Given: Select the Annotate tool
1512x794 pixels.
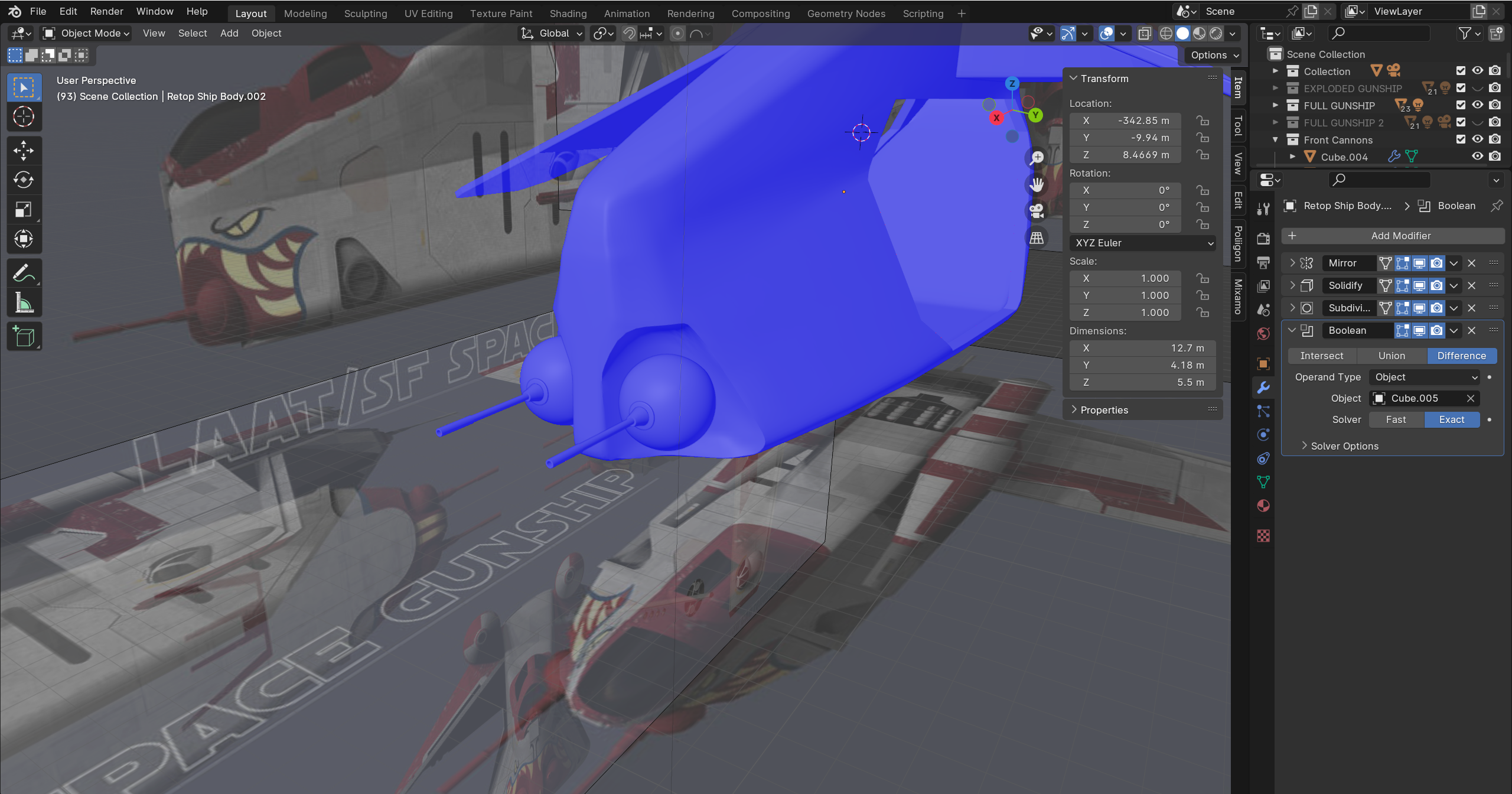Looking at the screenshot, I should pos(24,273).
